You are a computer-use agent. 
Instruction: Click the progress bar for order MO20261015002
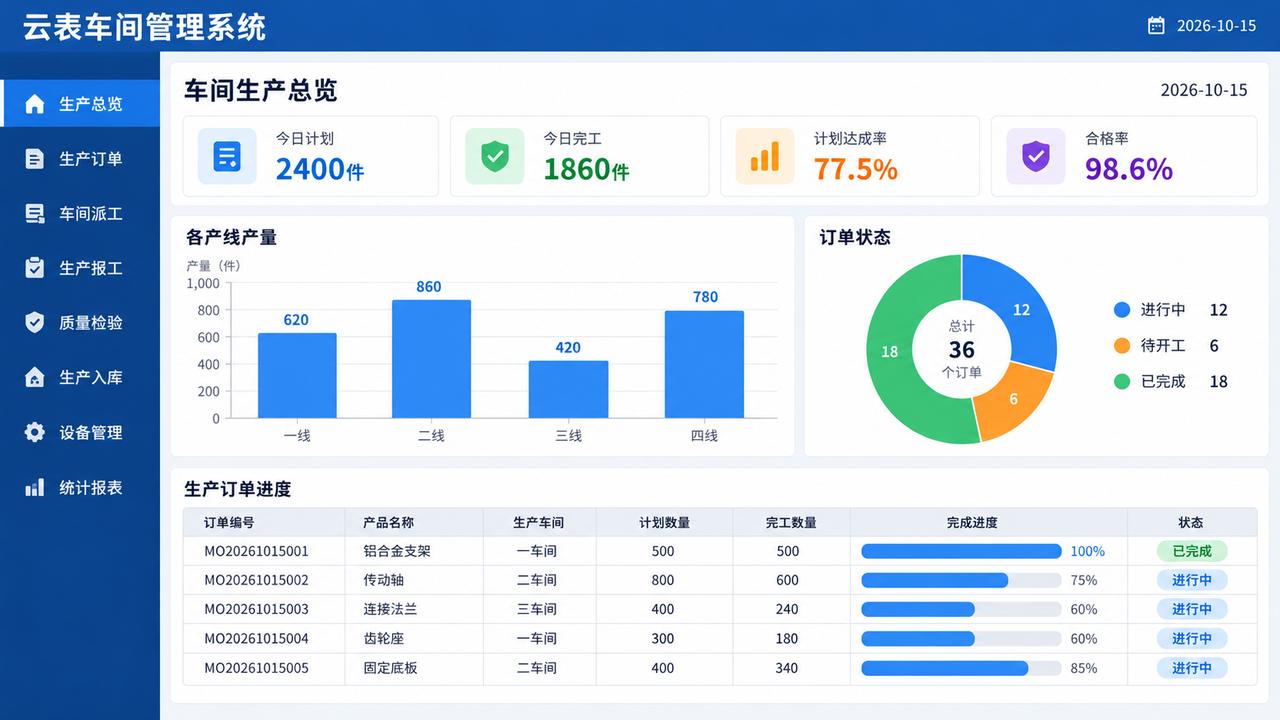click(961, 580)
